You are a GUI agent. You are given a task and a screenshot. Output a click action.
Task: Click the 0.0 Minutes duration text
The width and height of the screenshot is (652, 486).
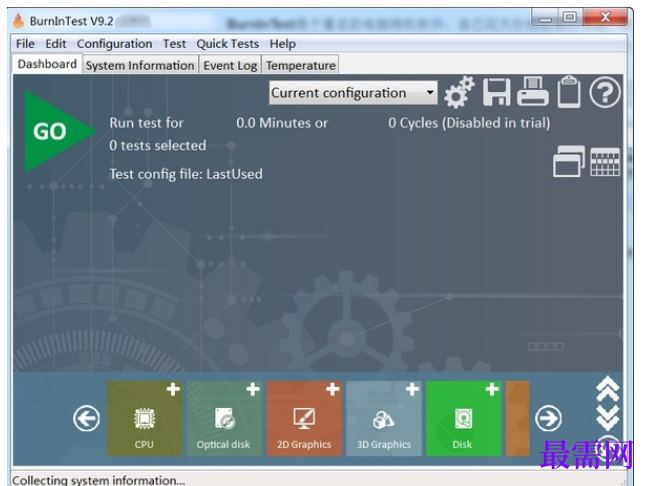coord(282,123)
